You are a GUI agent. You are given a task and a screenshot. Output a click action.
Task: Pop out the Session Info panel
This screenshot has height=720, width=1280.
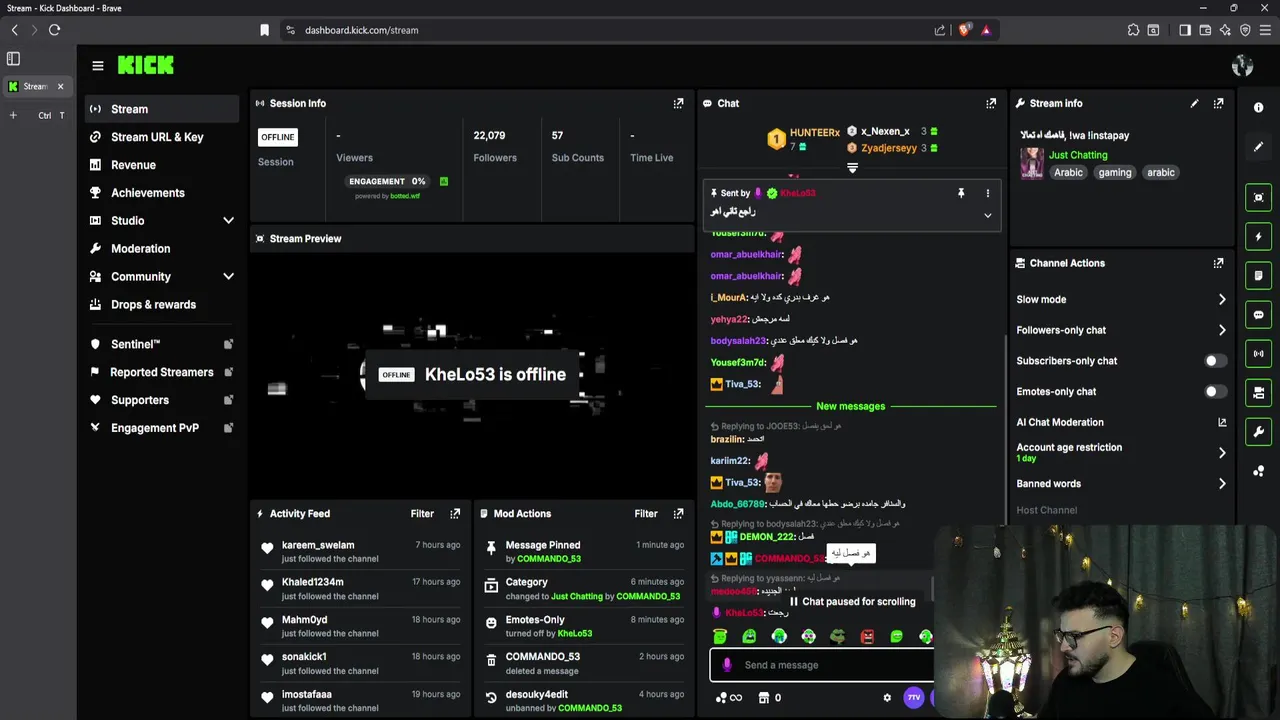click(x=678, y=103)
